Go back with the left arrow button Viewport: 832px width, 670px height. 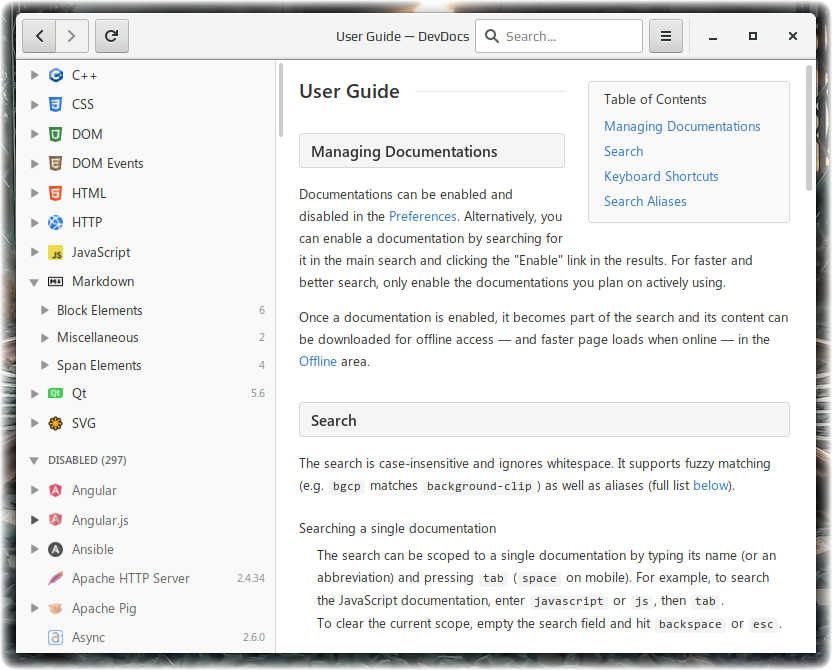click(39, 36)
